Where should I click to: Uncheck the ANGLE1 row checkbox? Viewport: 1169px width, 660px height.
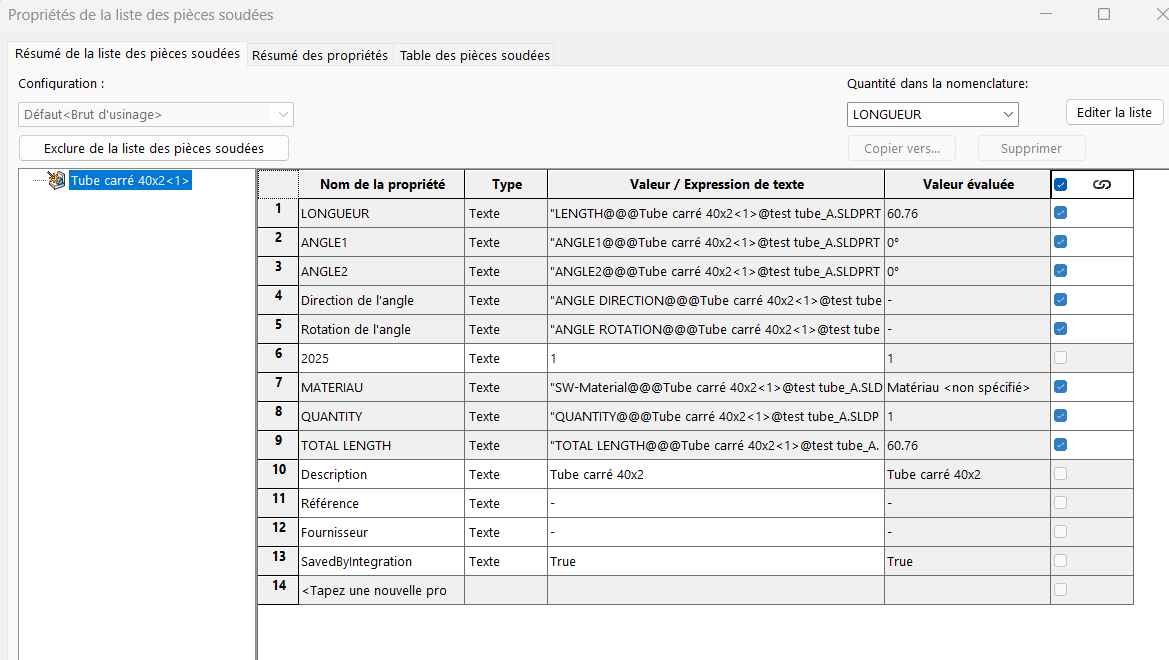(1060, 242)
